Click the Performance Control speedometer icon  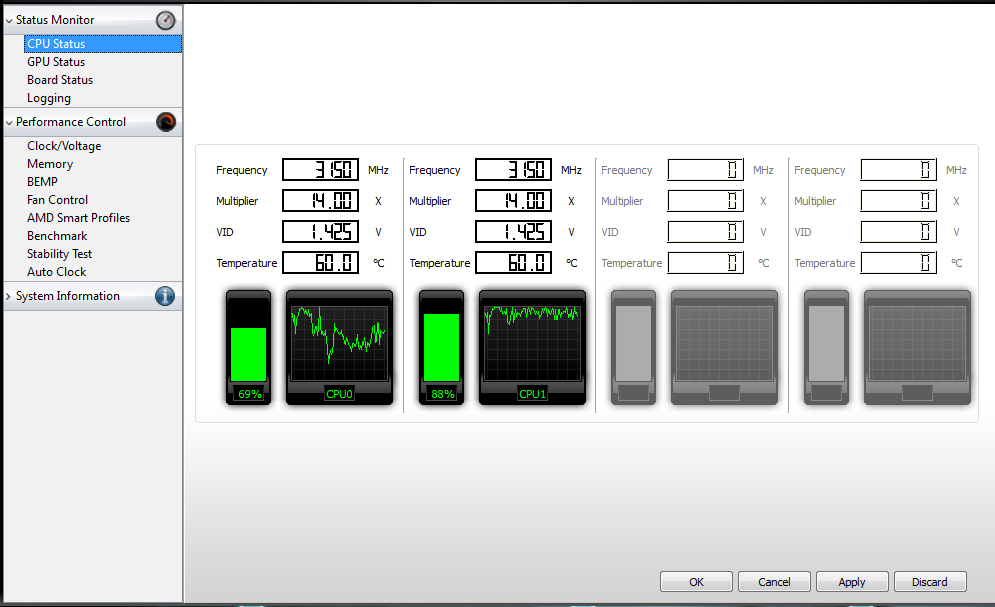coord(166,122)
